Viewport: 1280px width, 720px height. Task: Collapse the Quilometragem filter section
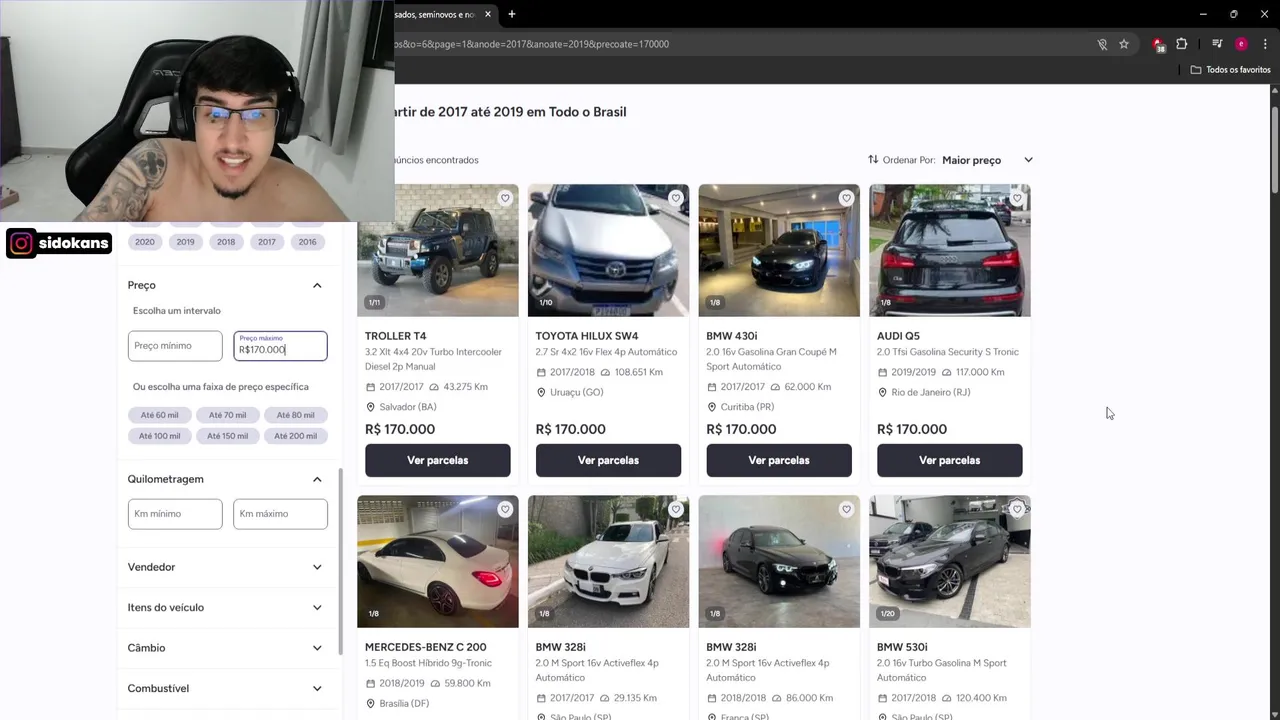coord(317,479)
